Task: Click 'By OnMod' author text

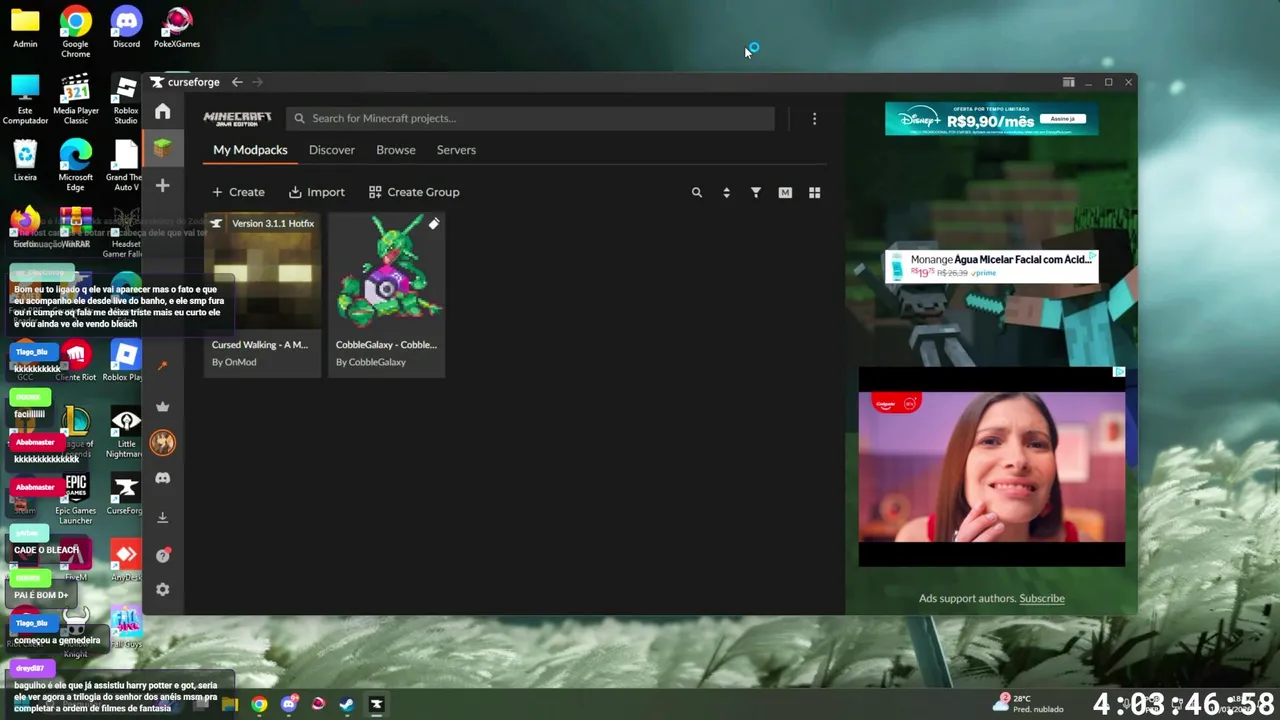Action: tap(234, 362)
